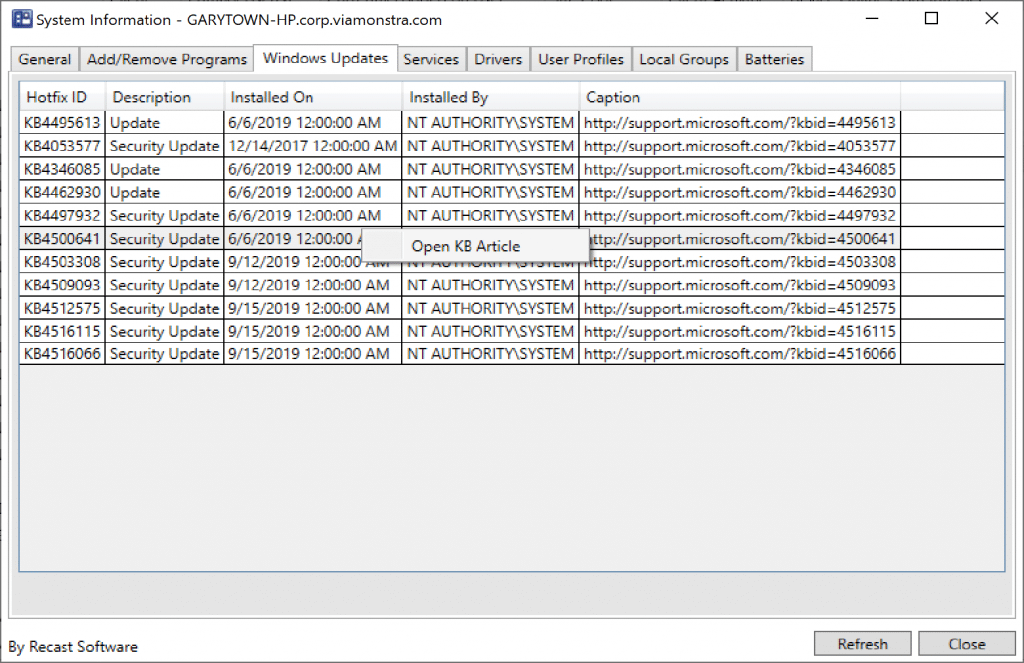Click the Caption column header
The image size is (1024, 663).
(x=612, y=97)
